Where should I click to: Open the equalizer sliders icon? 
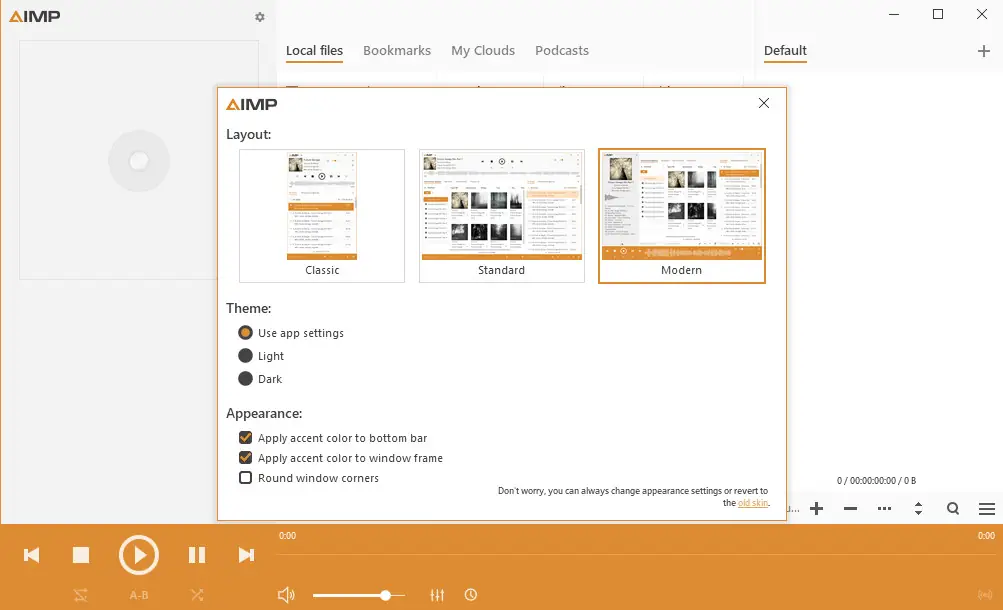[x=437, y=595]
